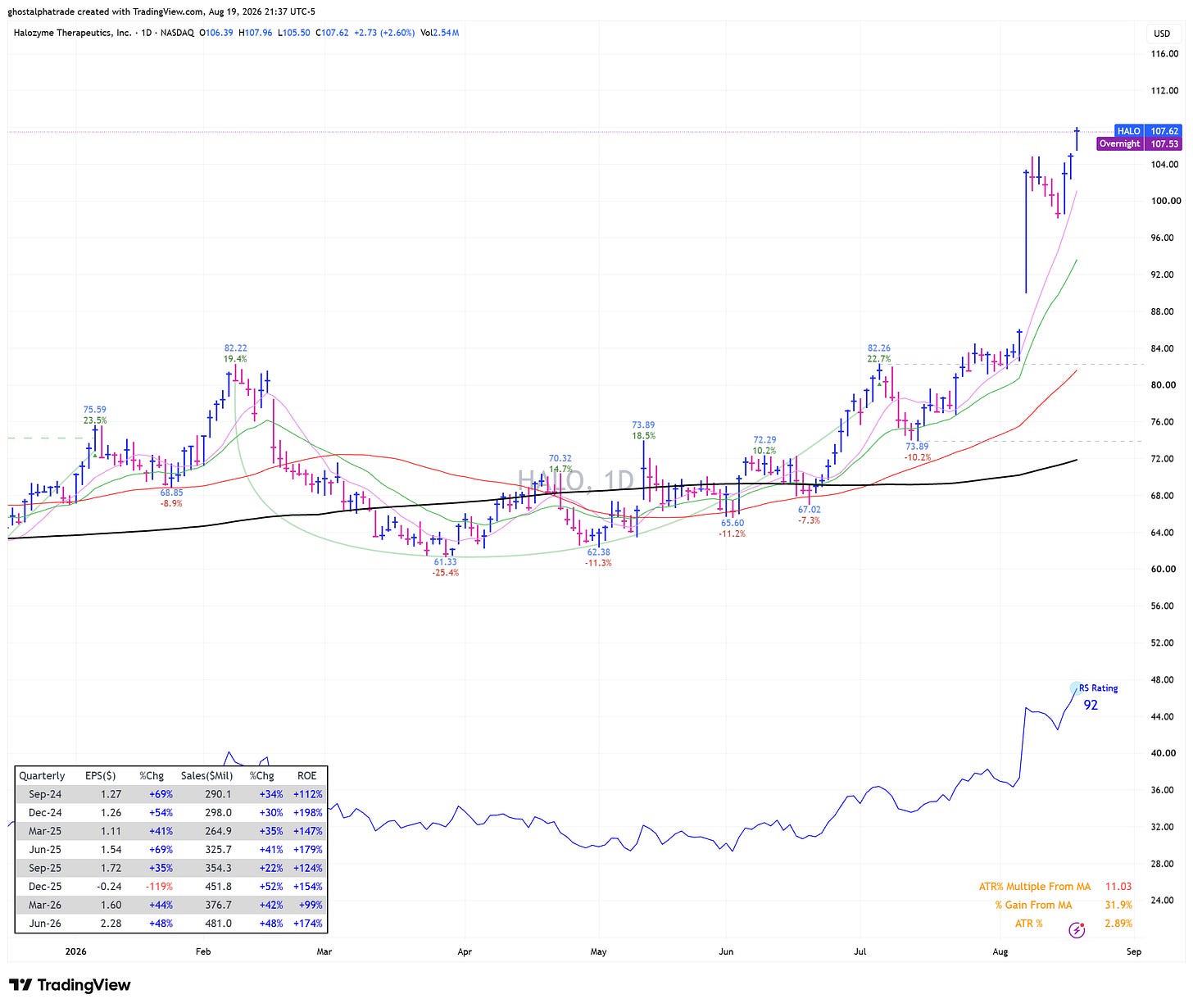
Task: Click the Quarterly column header
Action: point(42,775)
